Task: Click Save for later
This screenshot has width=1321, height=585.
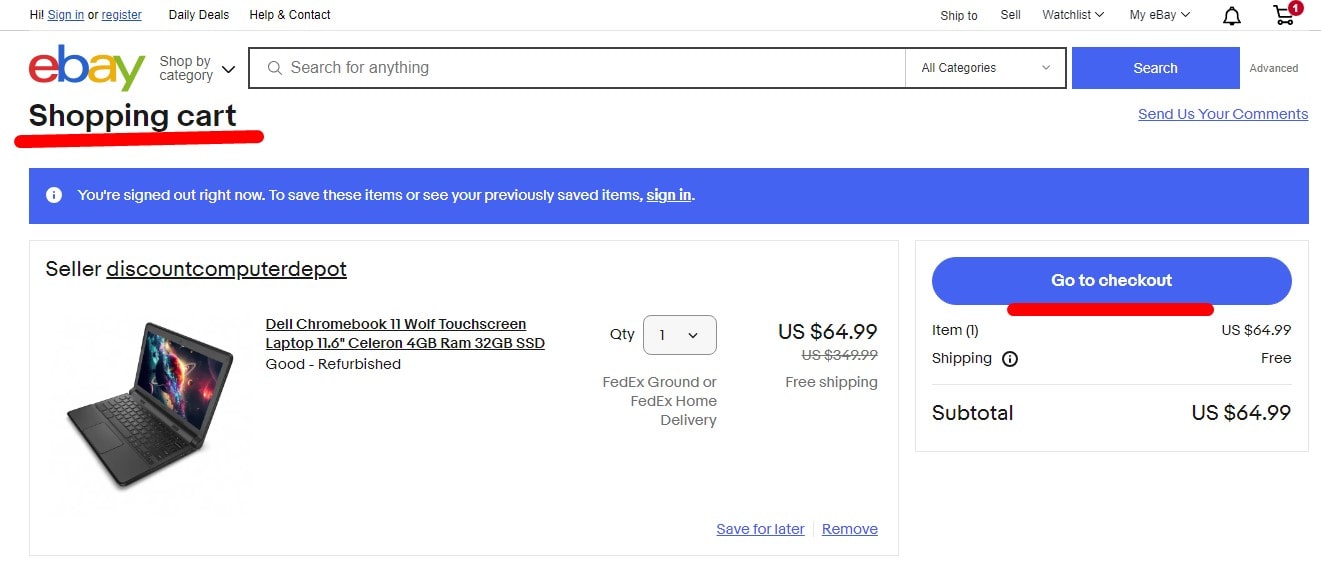Action: [x=760, y=529]
